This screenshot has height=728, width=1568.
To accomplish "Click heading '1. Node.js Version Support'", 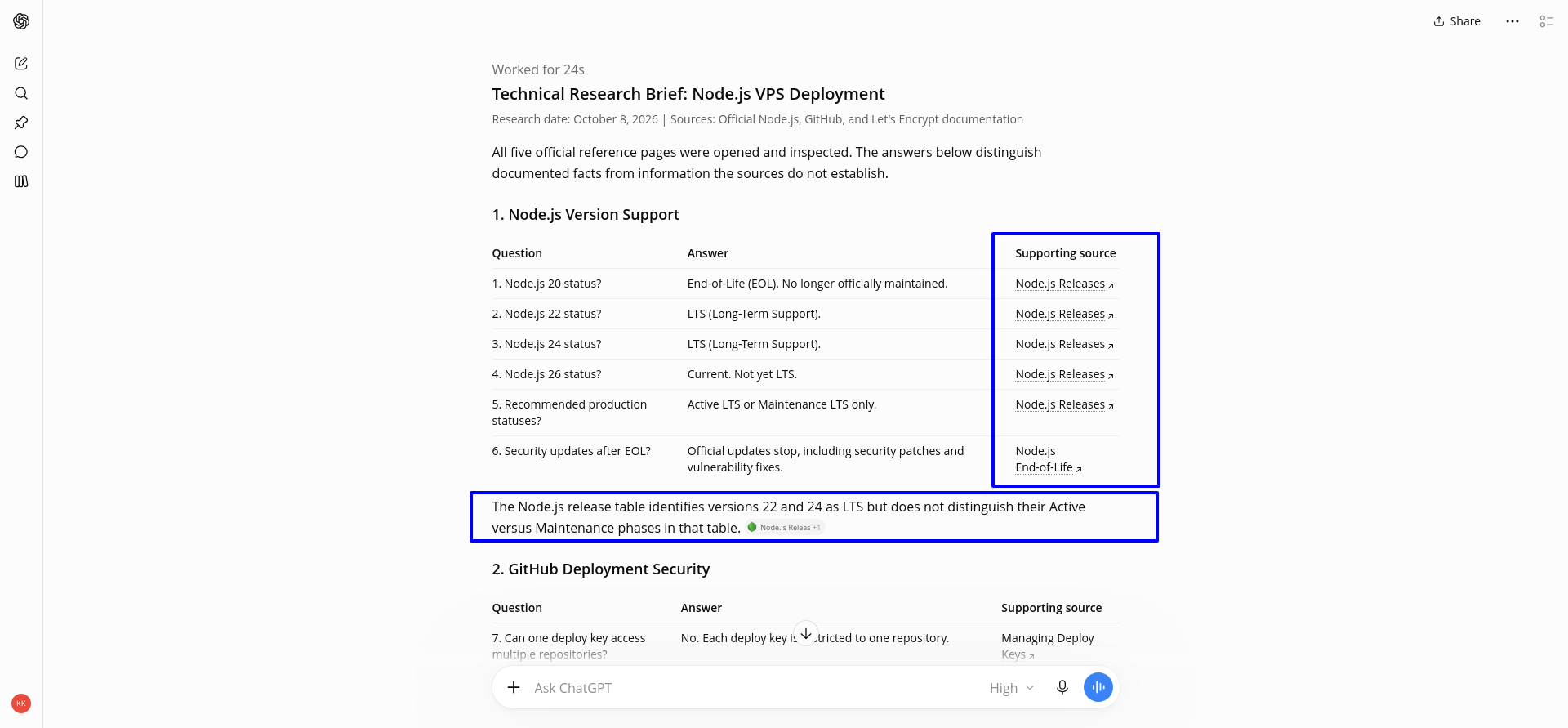I will [x=586, y=215].
